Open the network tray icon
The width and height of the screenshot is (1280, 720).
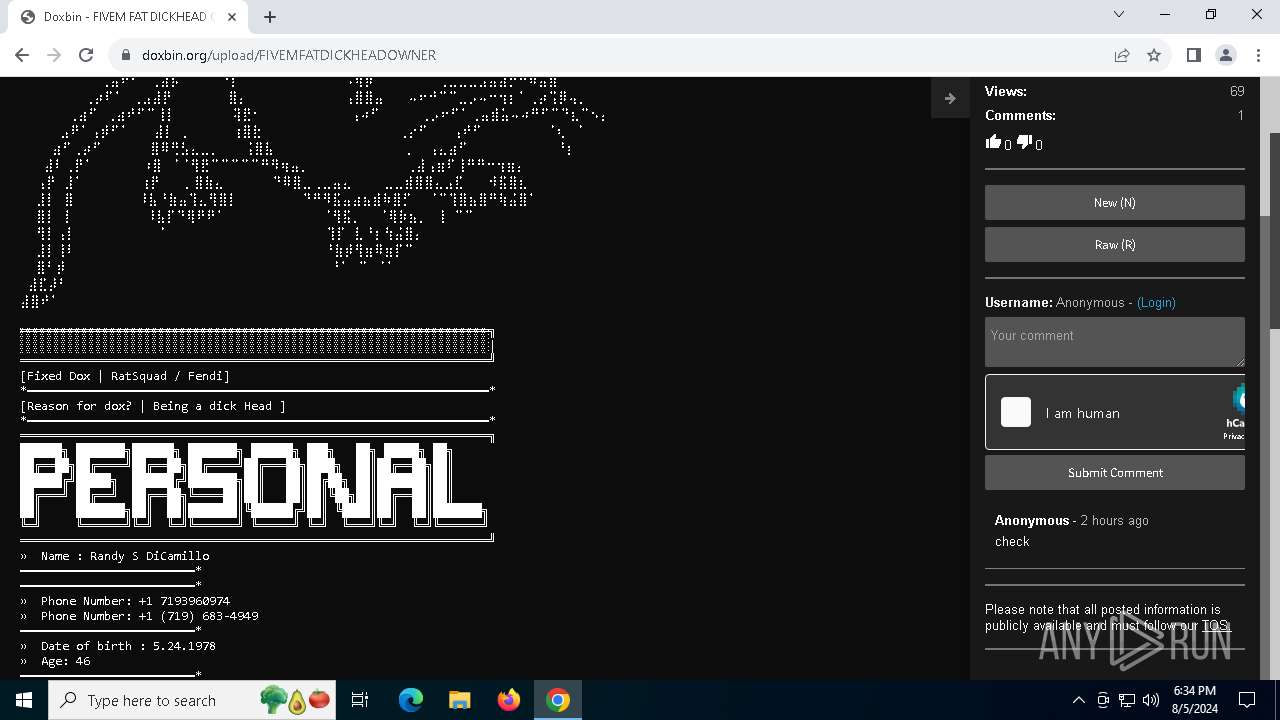pyautogui.click(x=1127, y=700)
